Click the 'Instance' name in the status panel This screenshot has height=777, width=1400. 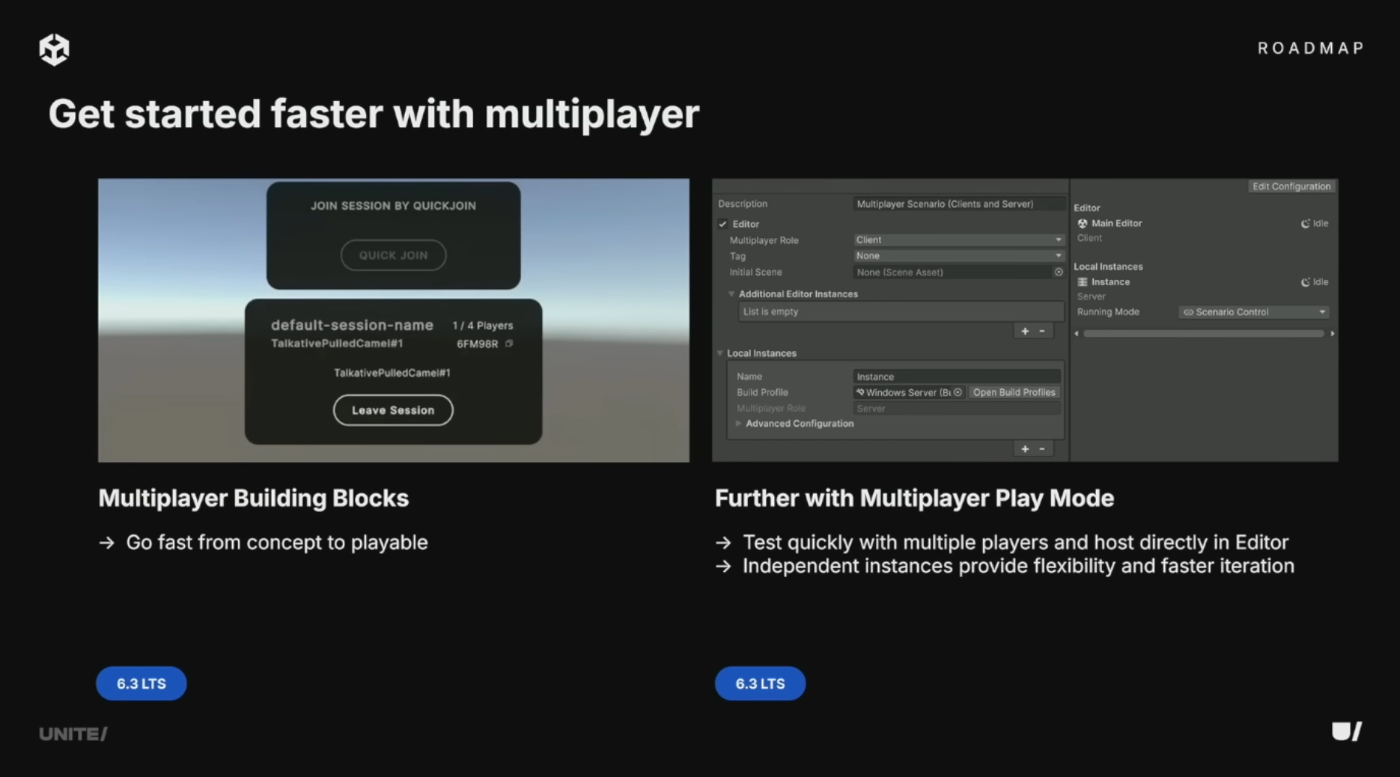click(x=1110, y=282)
